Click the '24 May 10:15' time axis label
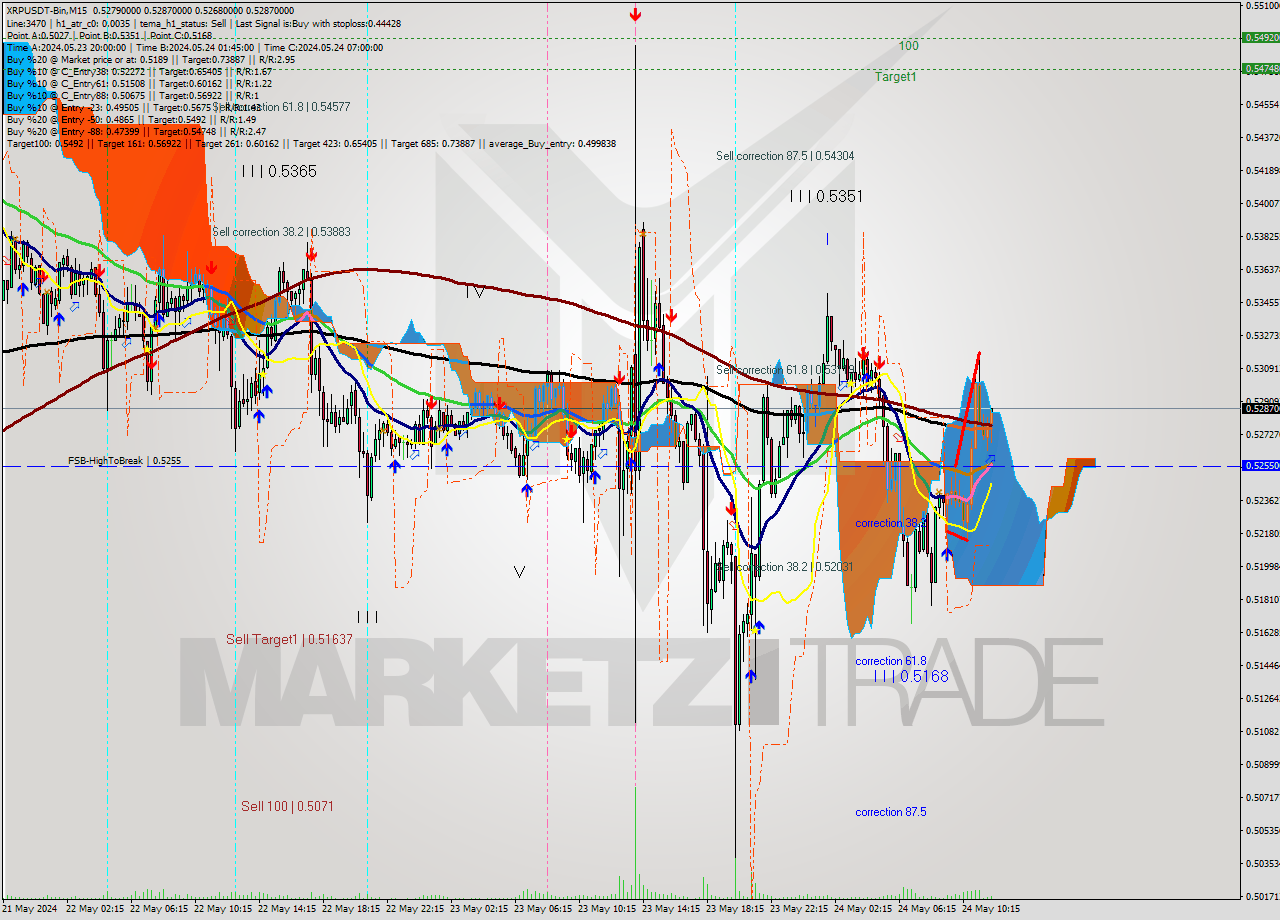1280x920 pixels. coord(990,909)
